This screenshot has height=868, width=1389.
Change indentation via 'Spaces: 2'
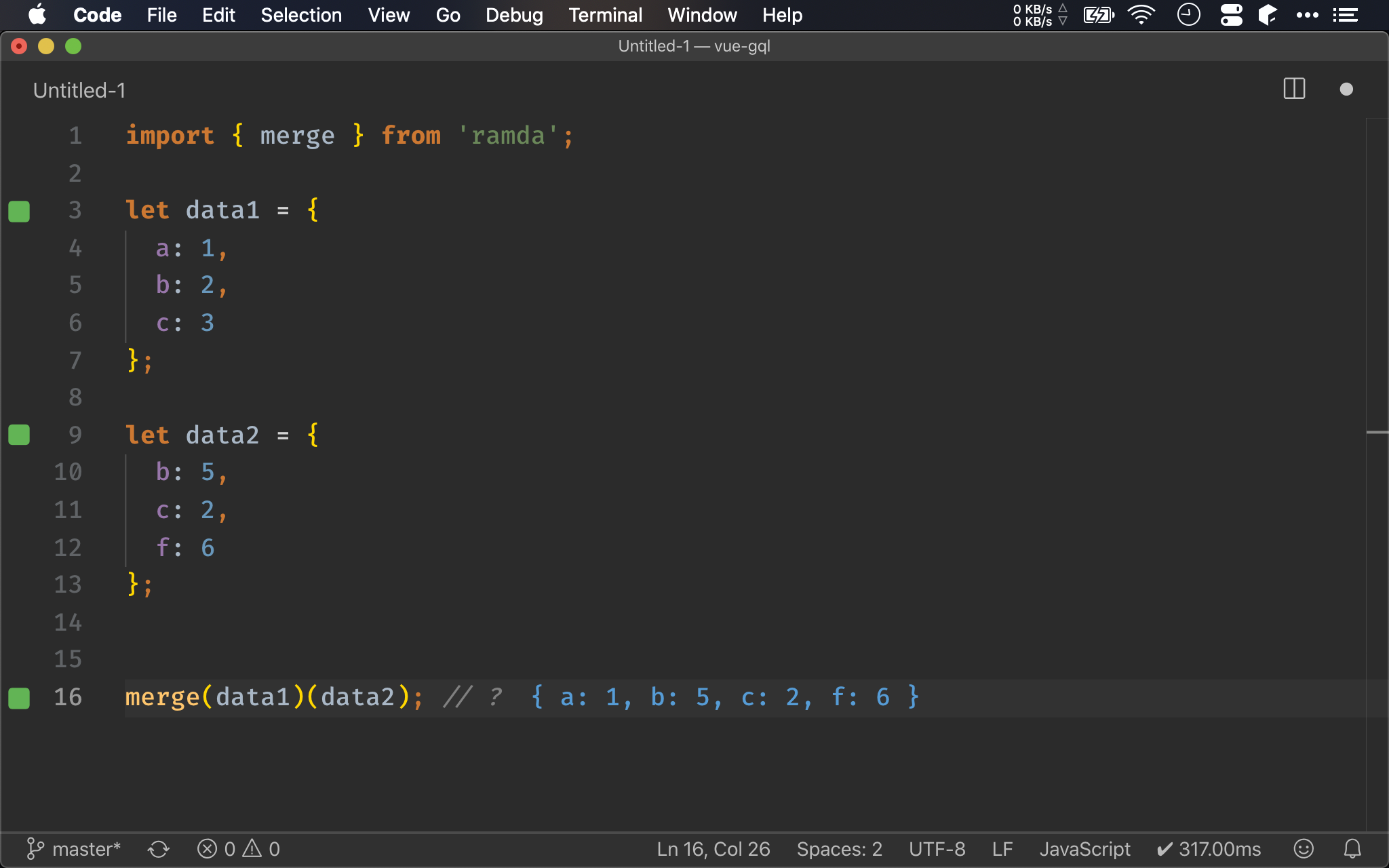(839, 849)
